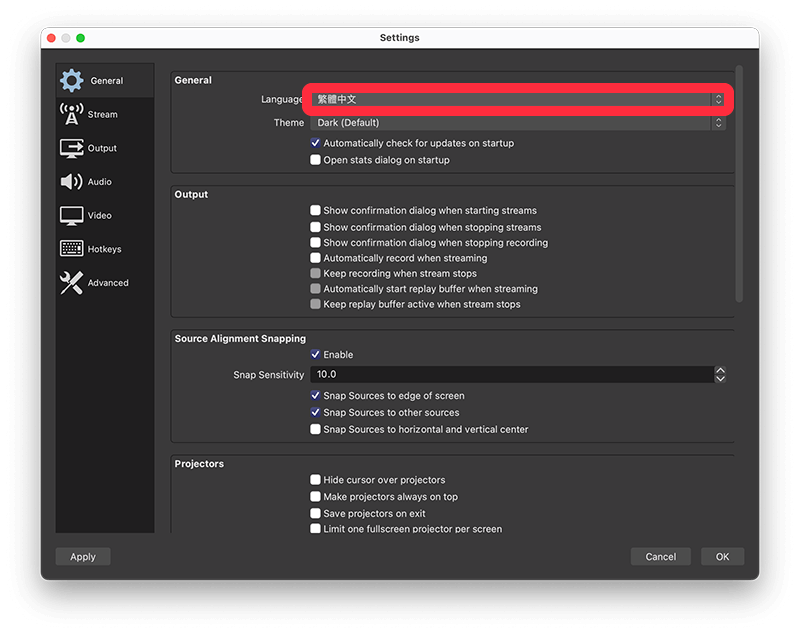The width and height of the screenshot is (800, 634).
Task: Open Audio settings speaker icon
Action: 71,182
